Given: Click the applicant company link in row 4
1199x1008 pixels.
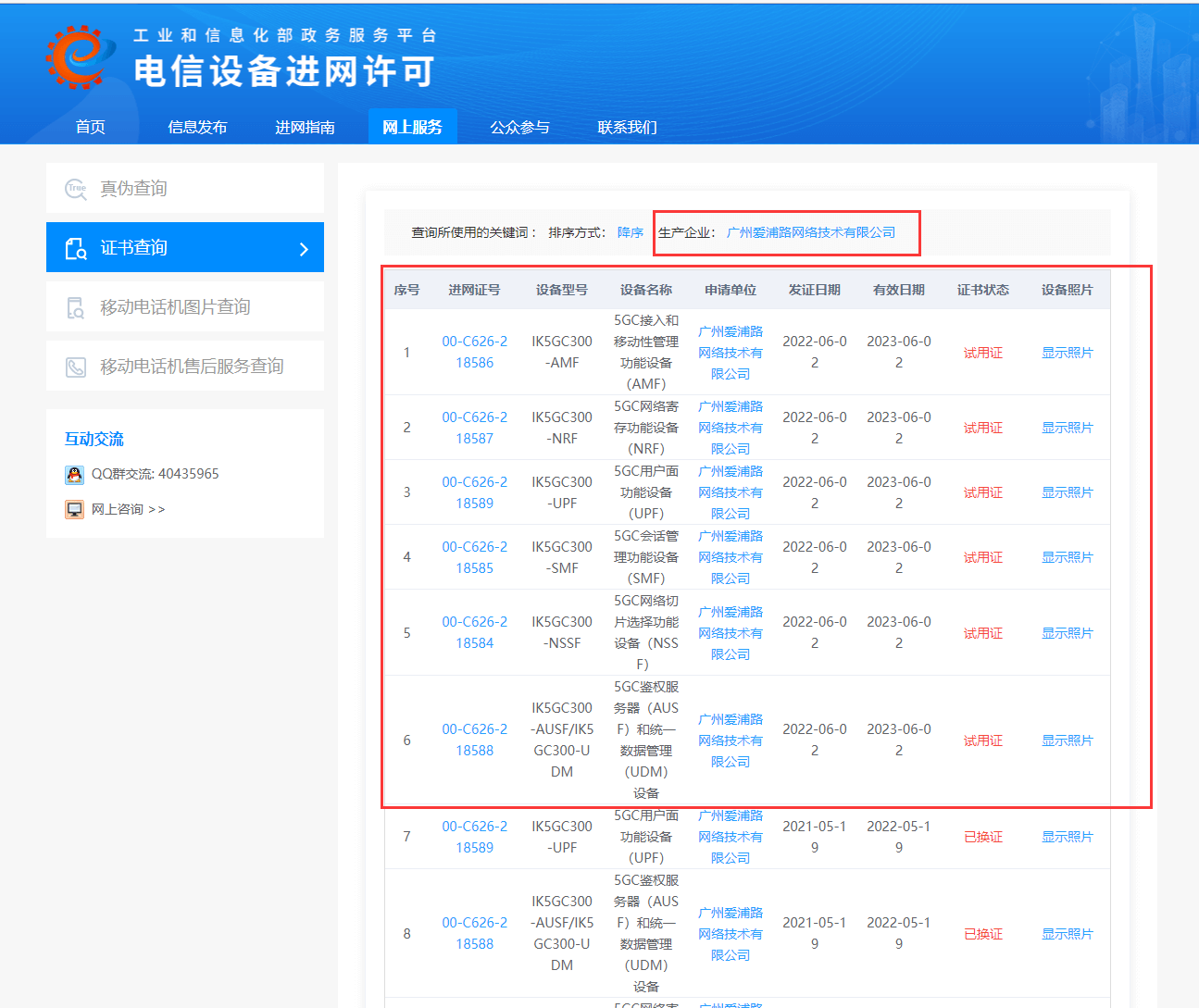Looking at the screenshot, I should coord(731,557).
